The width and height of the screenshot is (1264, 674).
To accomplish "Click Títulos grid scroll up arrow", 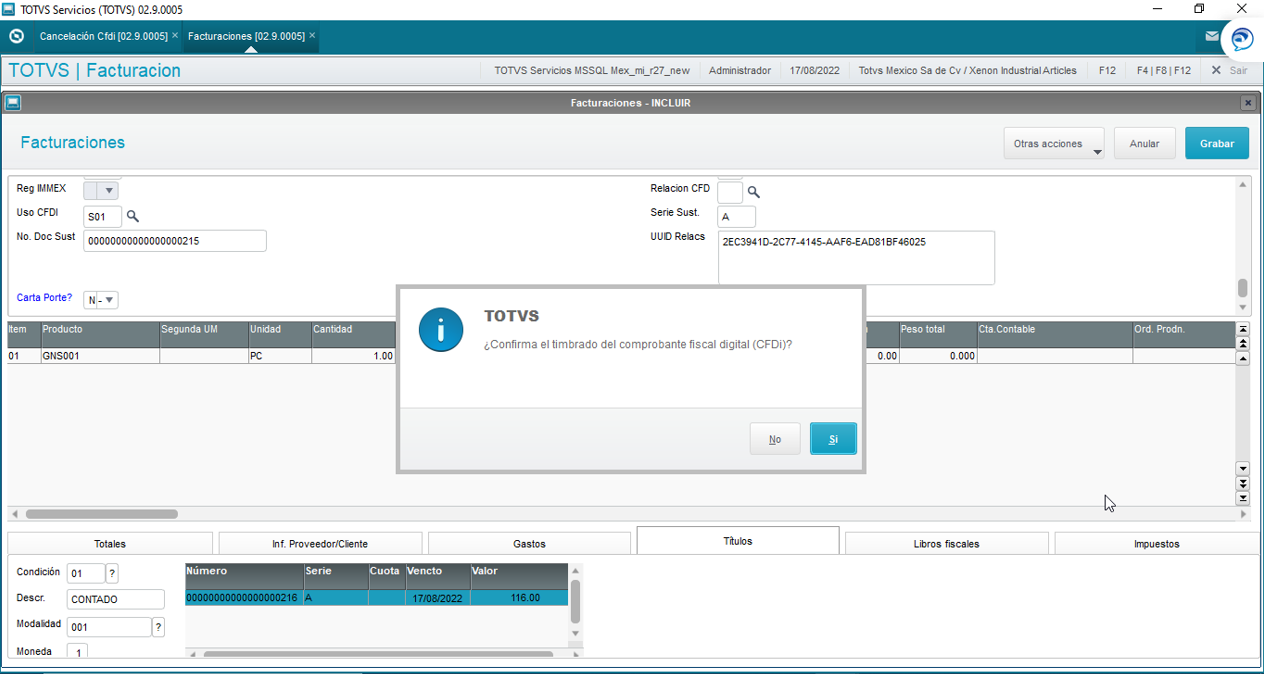I will [x=575, y=570].
